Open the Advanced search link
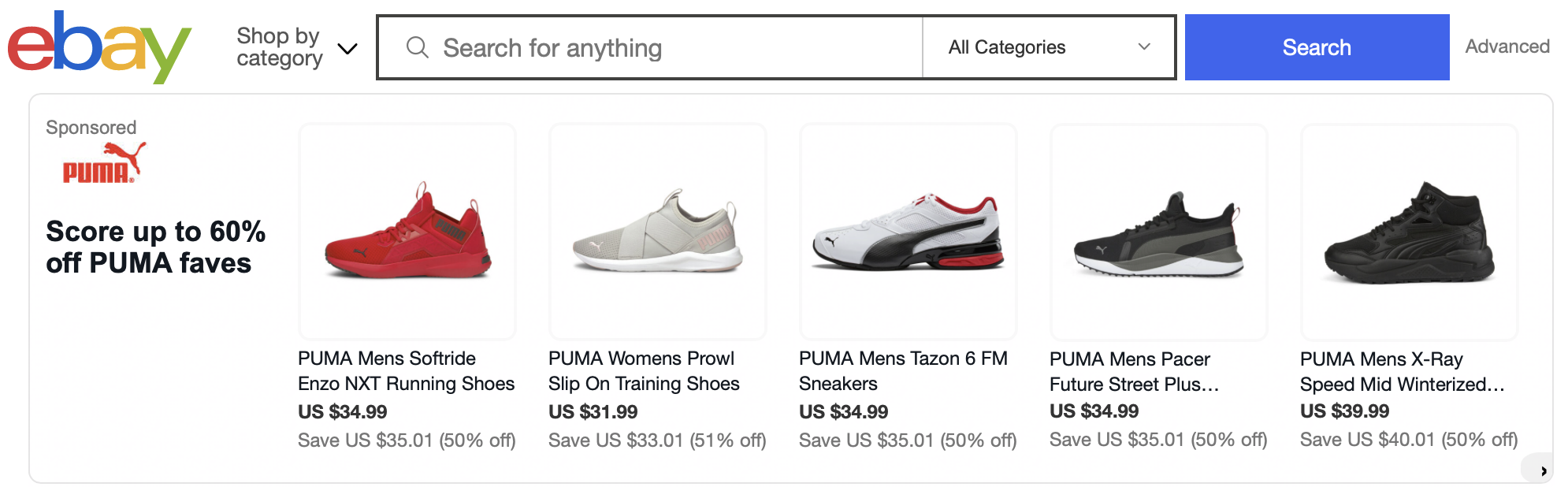The width and height of the screenshot is (1568, 498). click(x=1507, y=46)
